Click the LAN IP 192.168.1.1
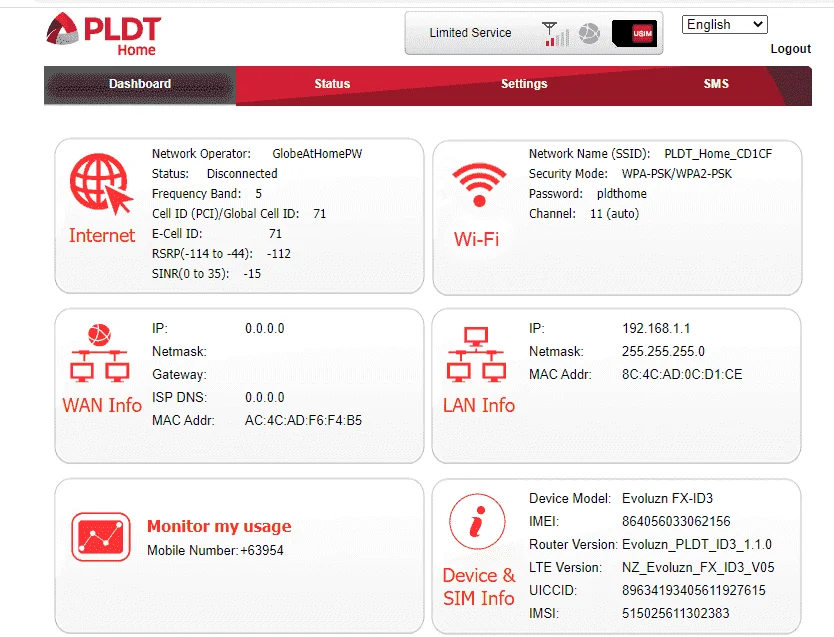 coord(656,329)
